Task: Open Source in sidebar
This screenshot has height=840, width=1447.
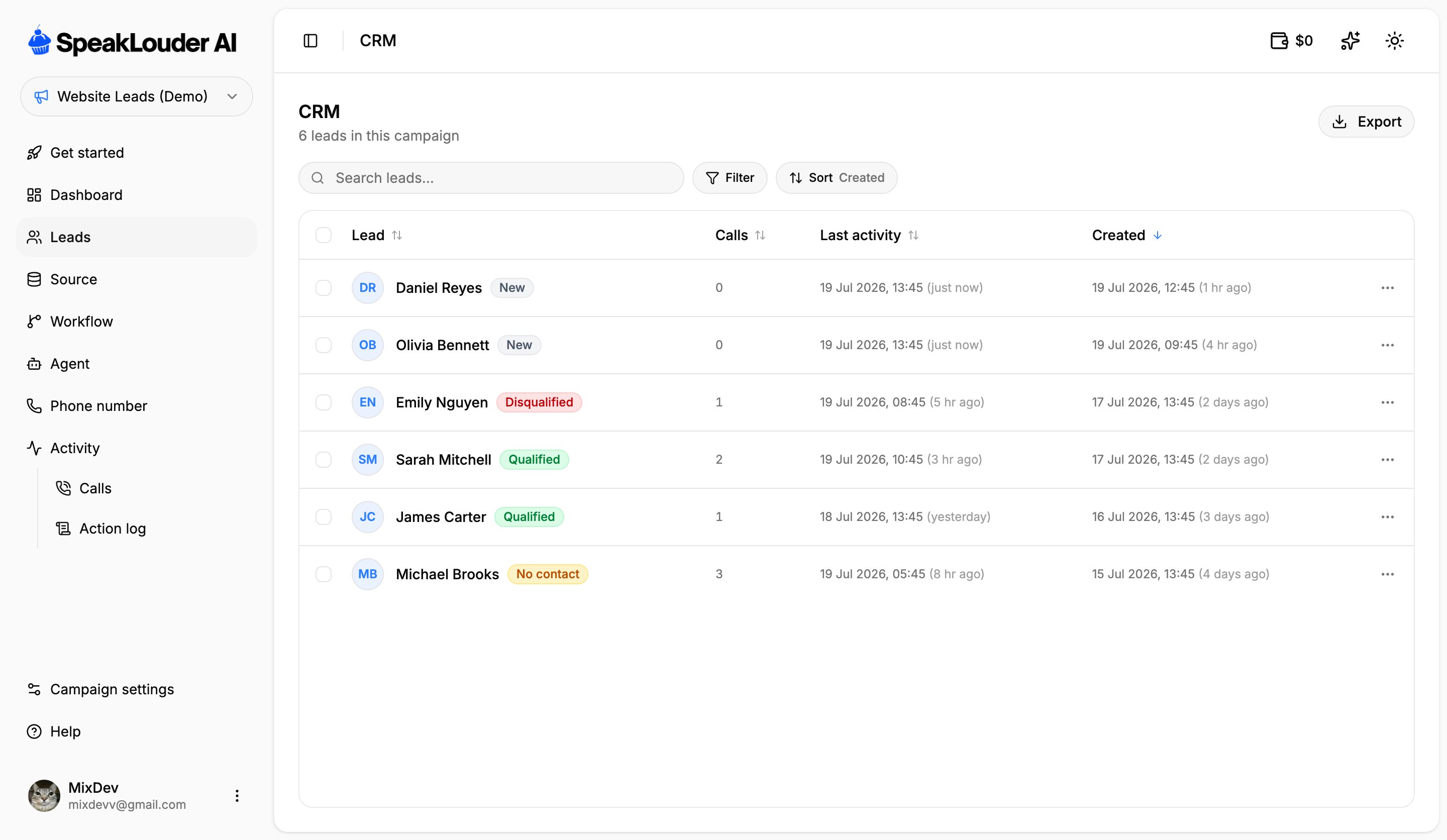Action: pyautogui.click(x=137, y=280)
